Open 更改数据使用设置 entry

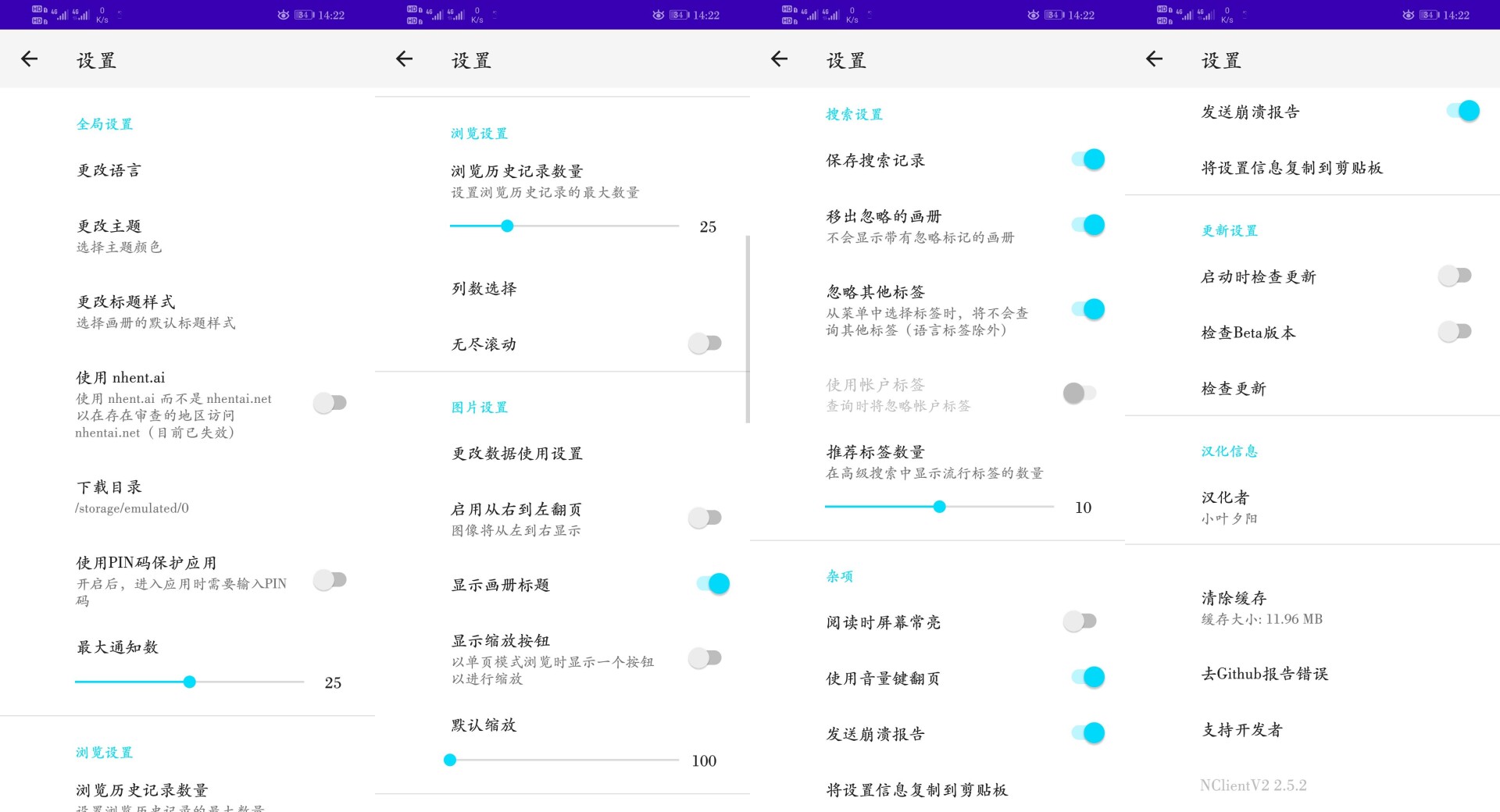(517, 454)
